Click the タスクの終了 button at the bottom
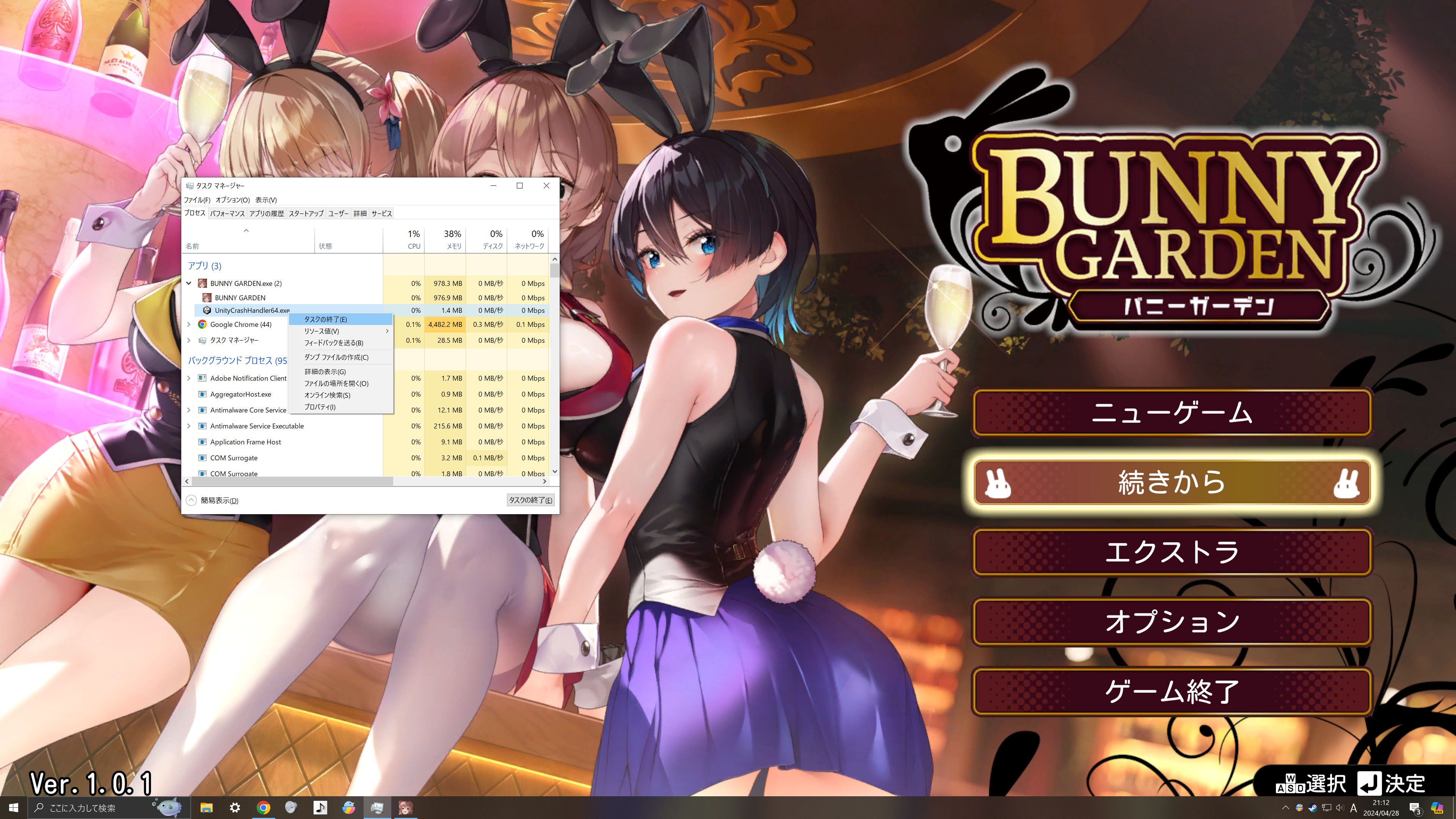 point(530,500)
